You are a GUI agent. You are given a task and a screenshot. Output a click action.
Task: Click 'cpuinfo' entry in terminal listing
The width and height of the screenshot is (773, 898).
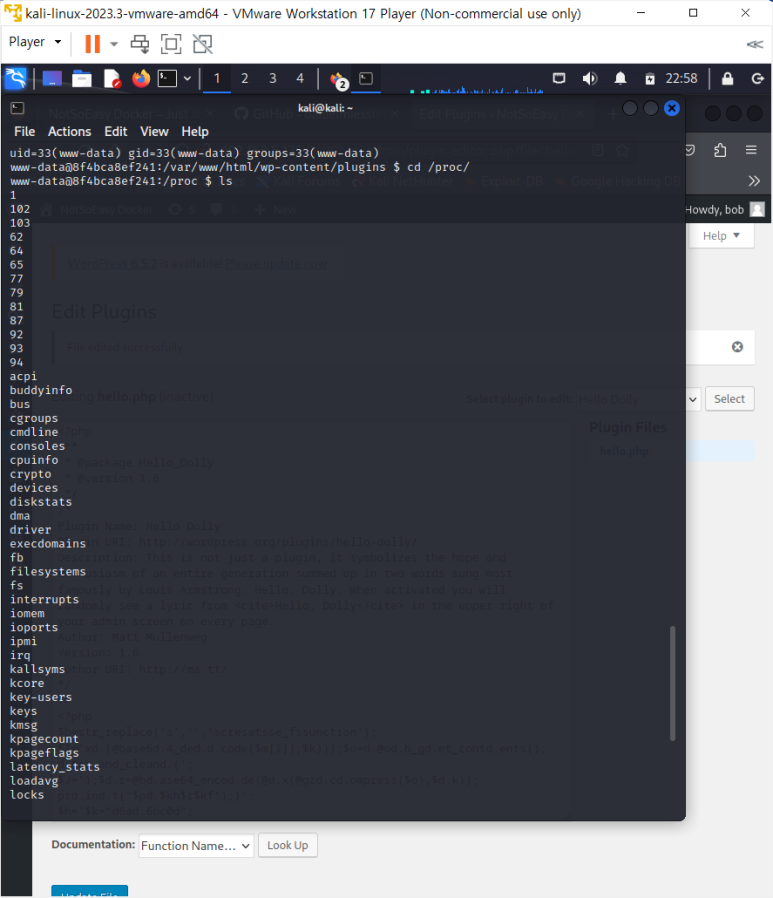(34, 460)
